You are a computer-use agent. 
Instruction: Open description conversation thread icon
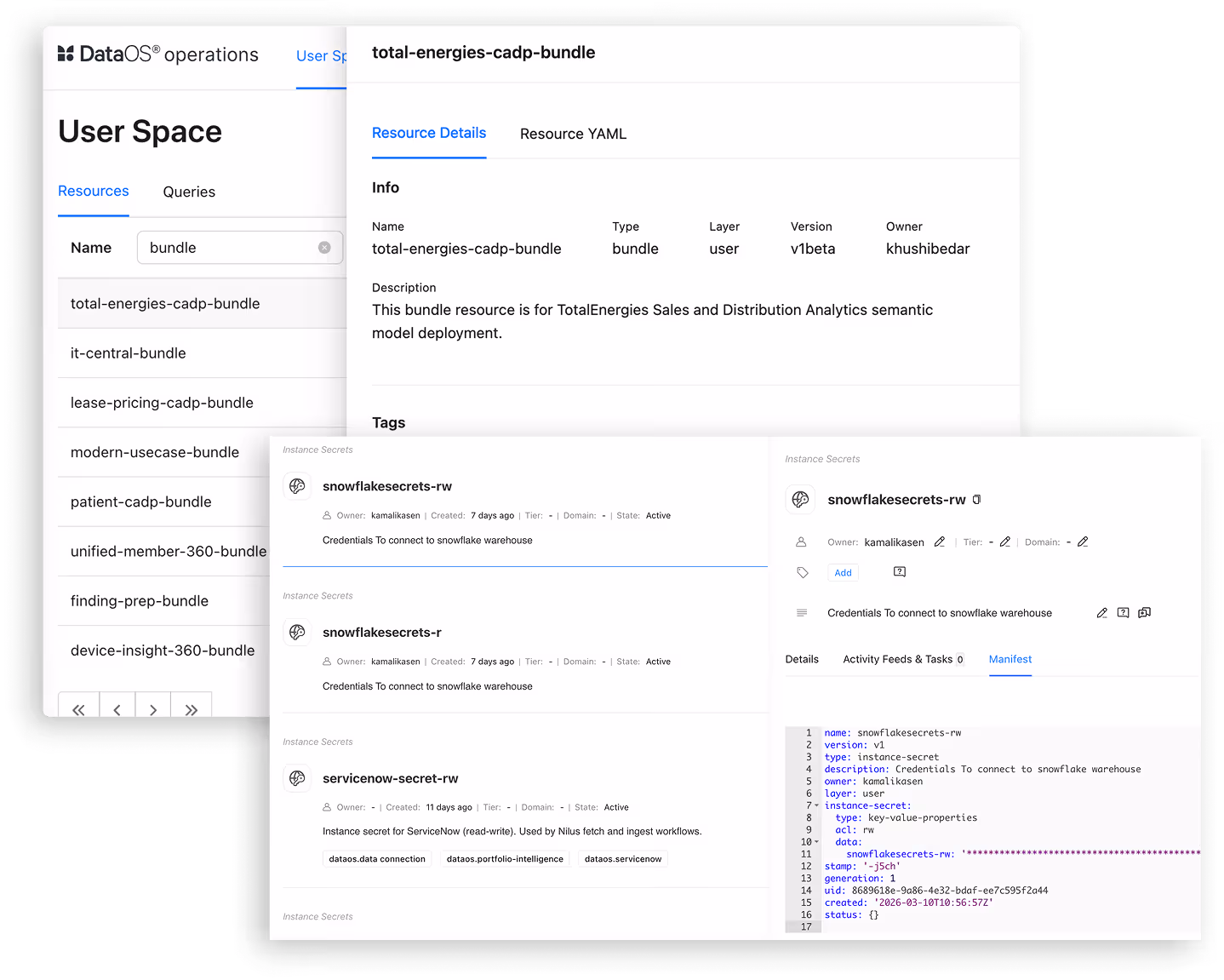[x=1145, y=613]
